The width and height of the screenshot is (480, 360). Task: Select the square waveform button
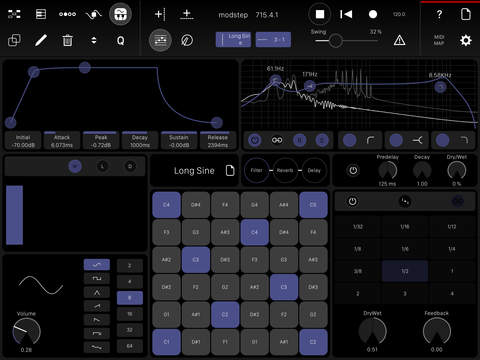(x=97, y=278)
